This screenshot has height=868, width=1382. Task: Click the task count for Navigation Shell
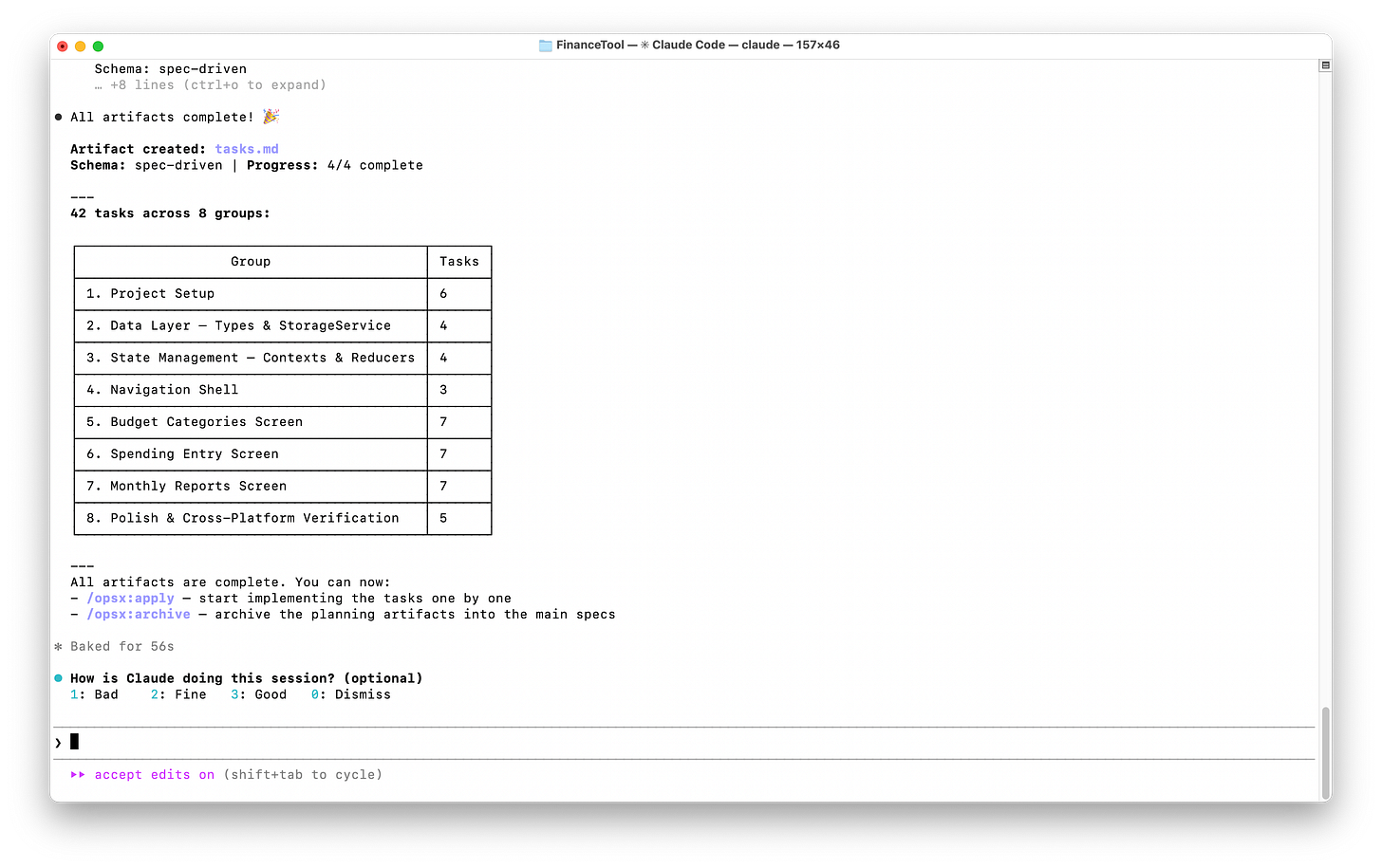443,390
